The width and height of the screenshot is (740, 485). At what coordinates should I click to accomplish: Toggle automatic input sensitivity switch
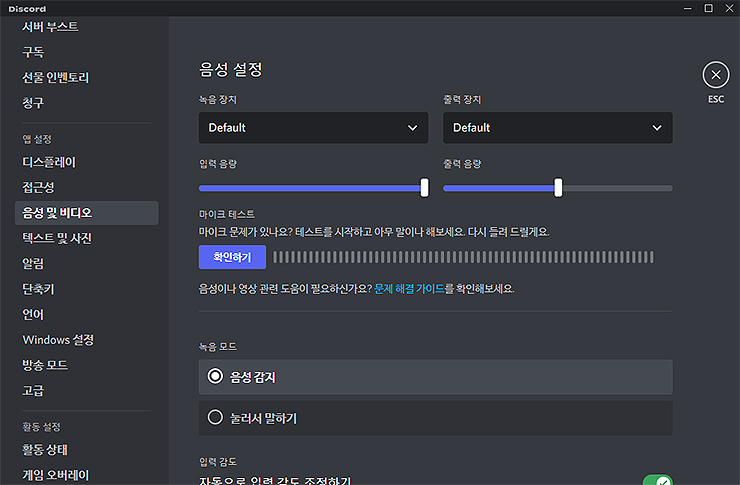658,480
